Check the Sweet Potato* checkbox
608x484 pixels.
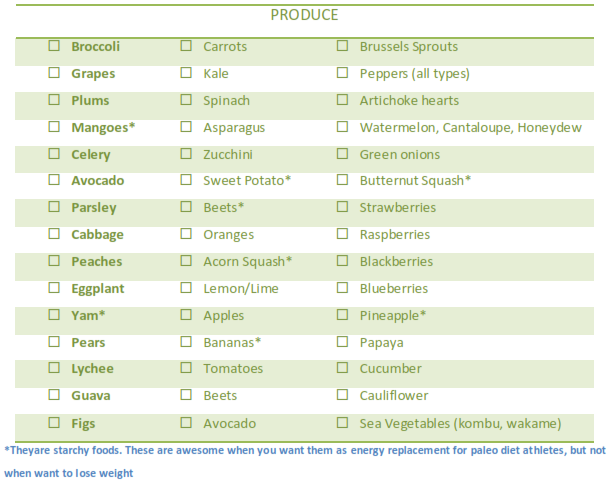coord(186,181)
